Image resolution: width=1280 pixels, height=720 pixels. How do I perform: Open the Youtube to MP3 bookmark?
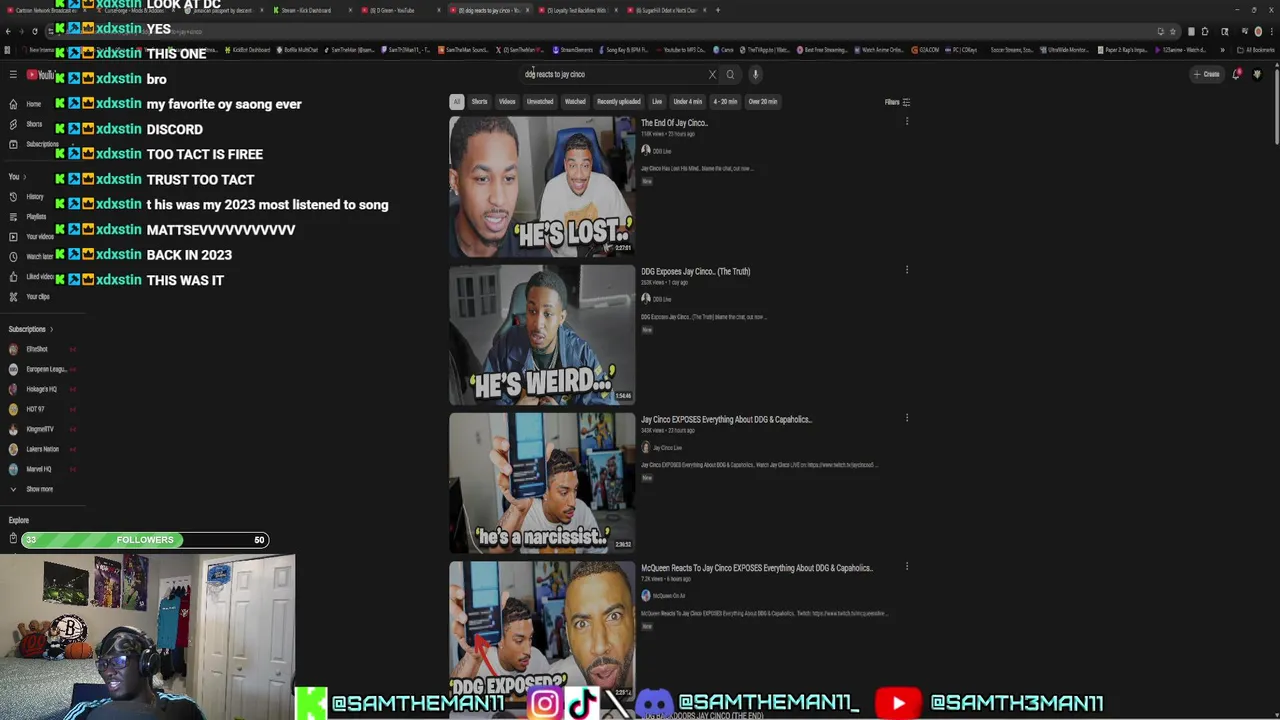(682, 49)
